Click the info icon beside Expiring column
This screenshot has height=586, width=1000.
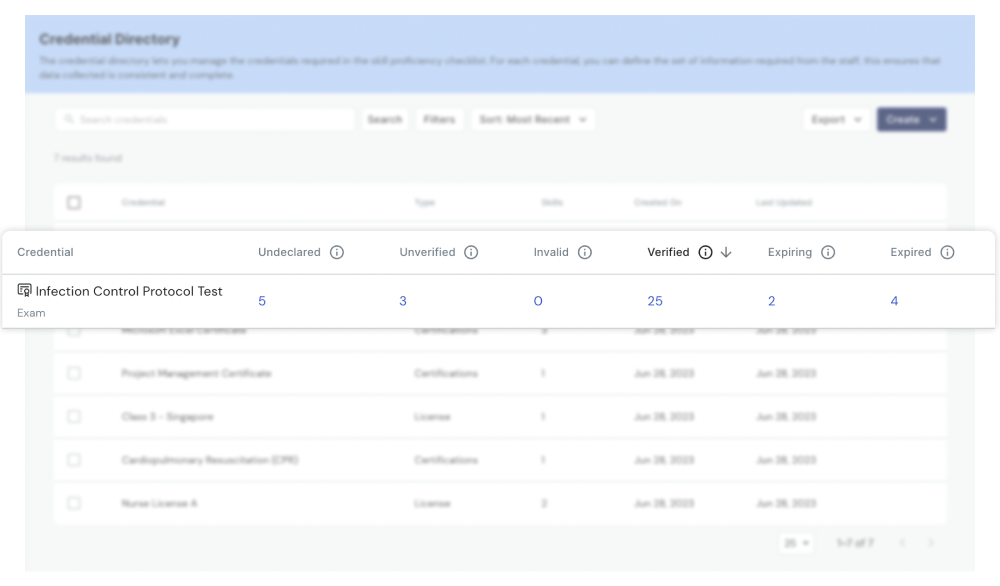pos(830,252)
